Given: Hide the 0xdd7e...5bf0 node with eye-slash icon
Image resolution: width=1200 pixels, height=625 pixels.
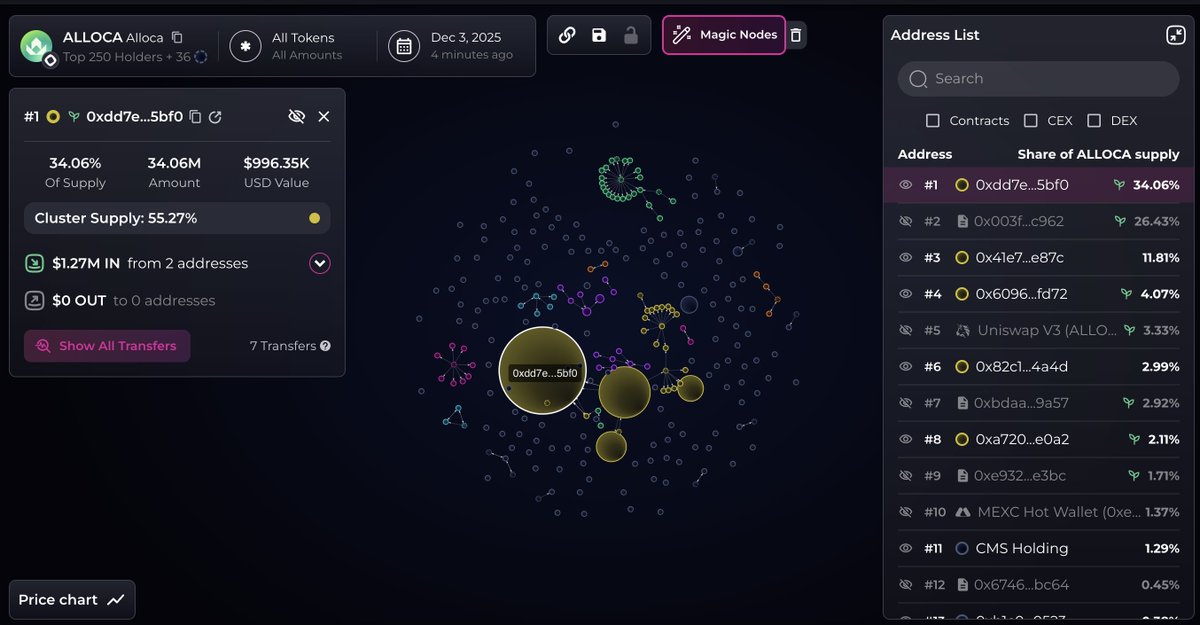Looking at the screenshot, I should [296, 117].
